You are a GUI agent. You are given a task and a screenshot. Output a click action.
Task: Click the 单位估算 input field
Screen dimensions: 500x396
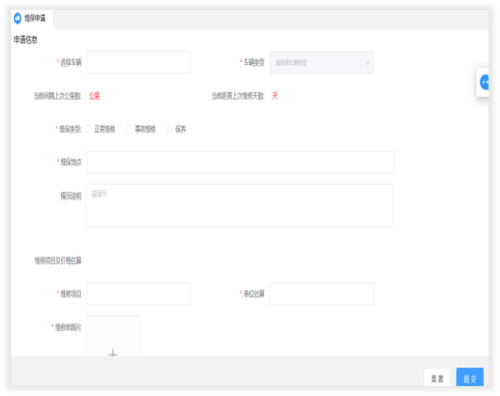(x=322, y=294)
